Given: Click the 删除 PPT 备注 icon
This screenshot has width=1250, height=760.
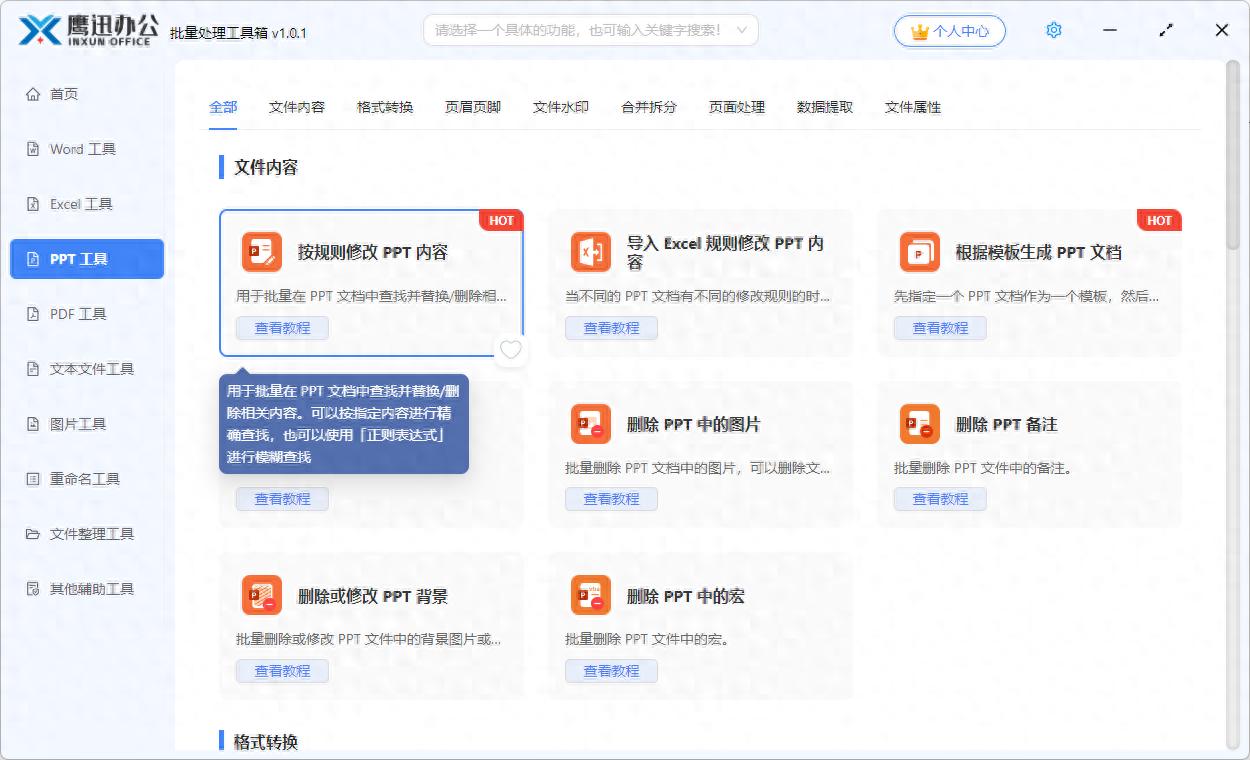Looking at the screenshot, I should tap(919, 424).
